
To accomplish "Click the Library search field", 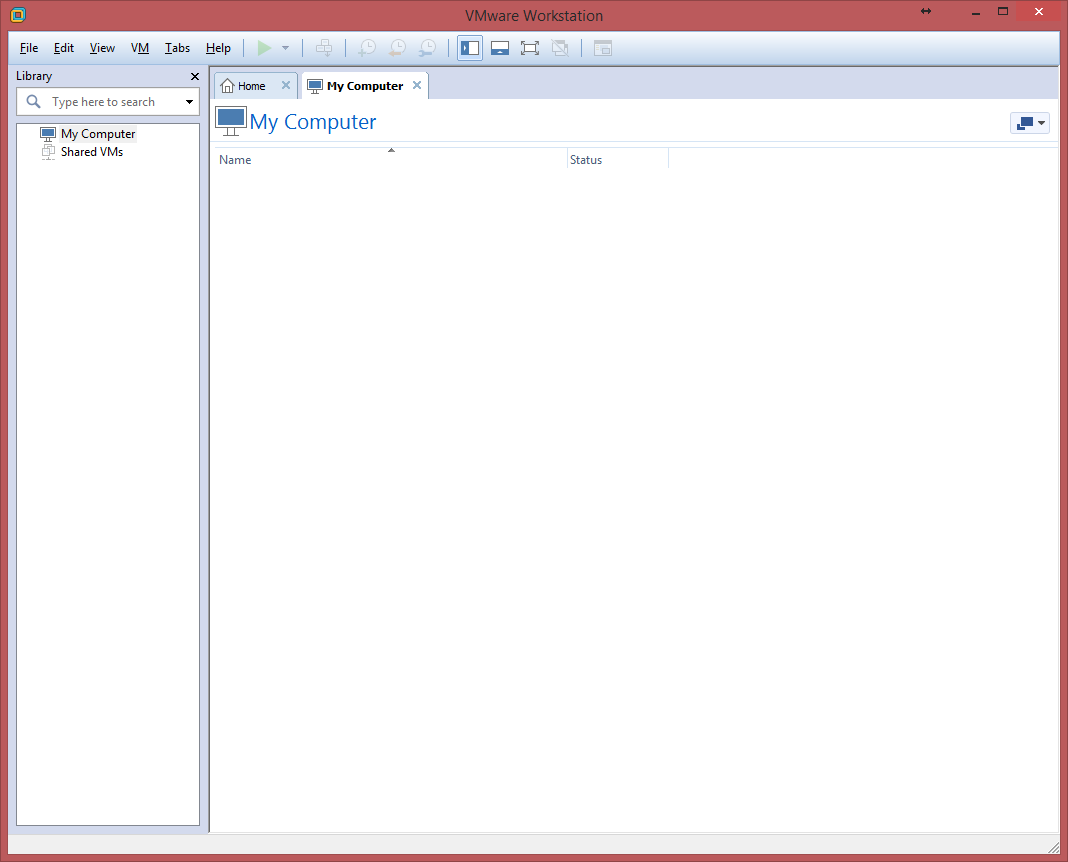I will pyautogui.click(x=108, y=101).
